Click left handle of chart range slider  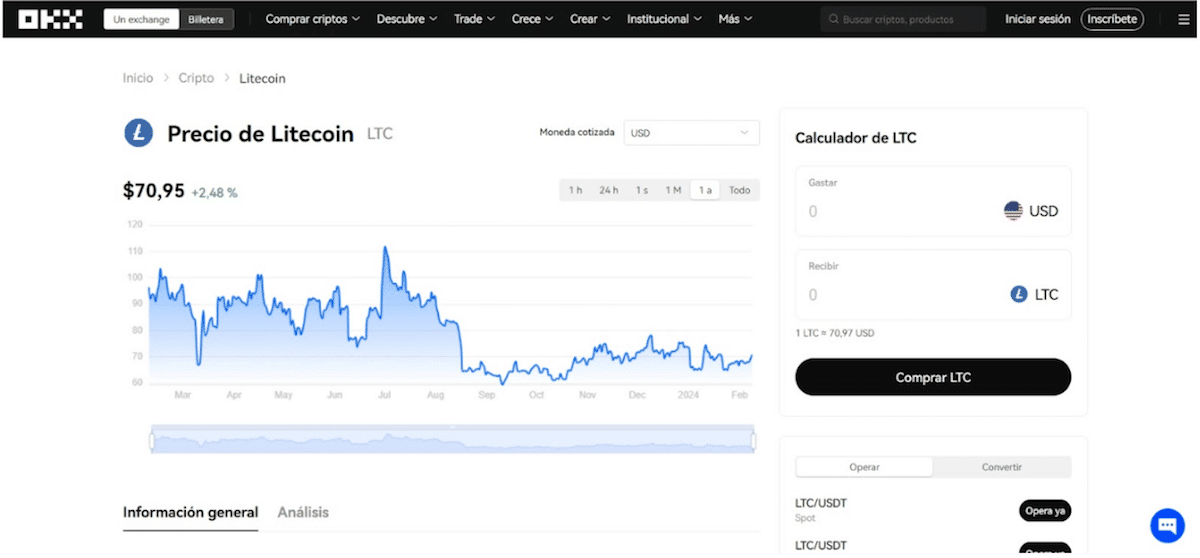[x=151, y=440]
